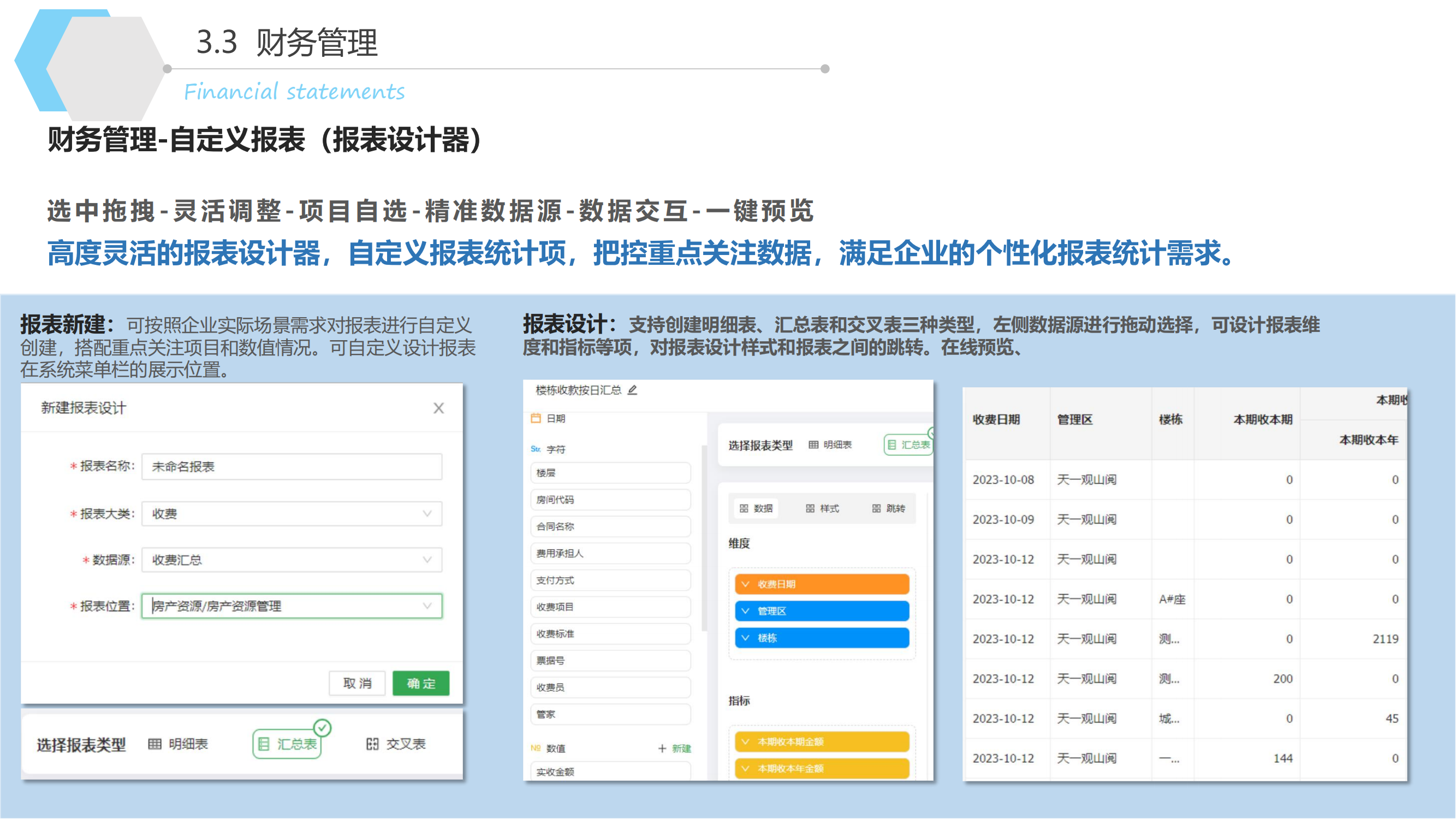
Task: Click the 日期 calendar icon in the field list
Action: [536, 418]
